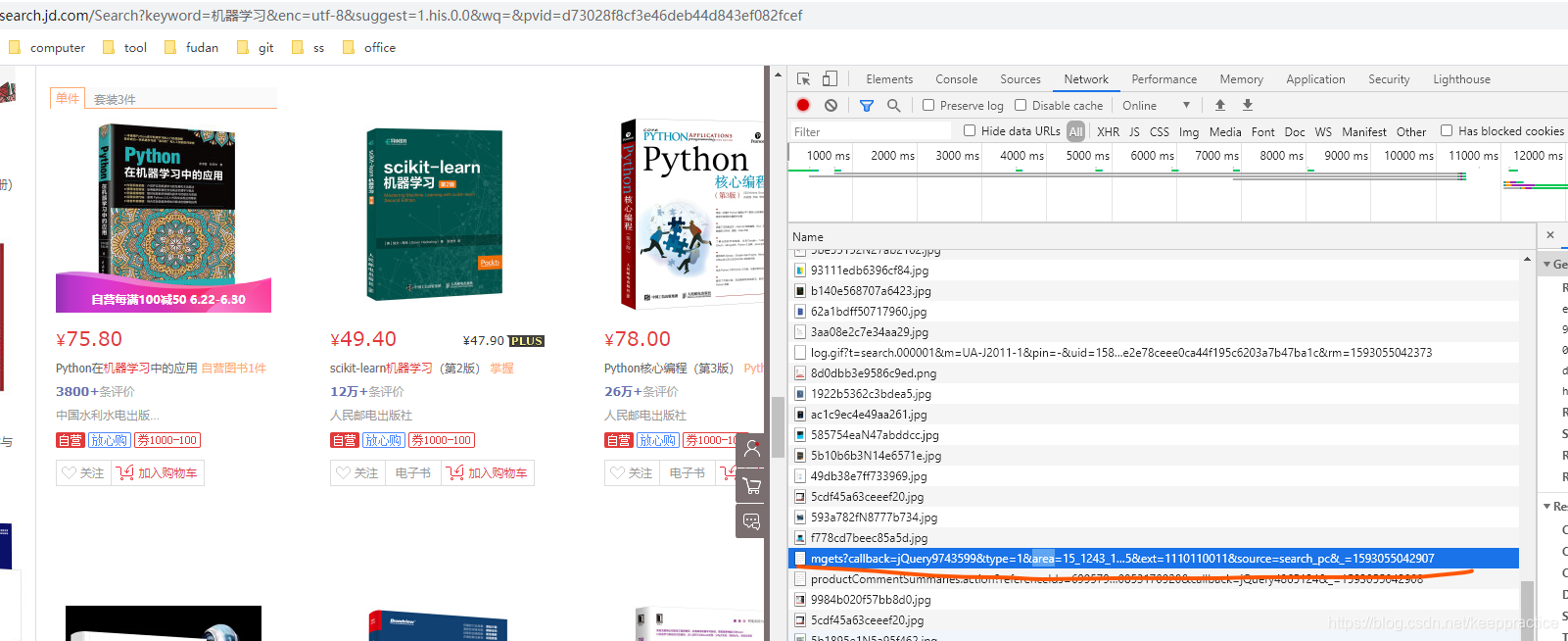This screenshot has width=1568, height=641.
Task: Click 关注 under the ¥75.80 Python book
Action: tap(82, 473)
